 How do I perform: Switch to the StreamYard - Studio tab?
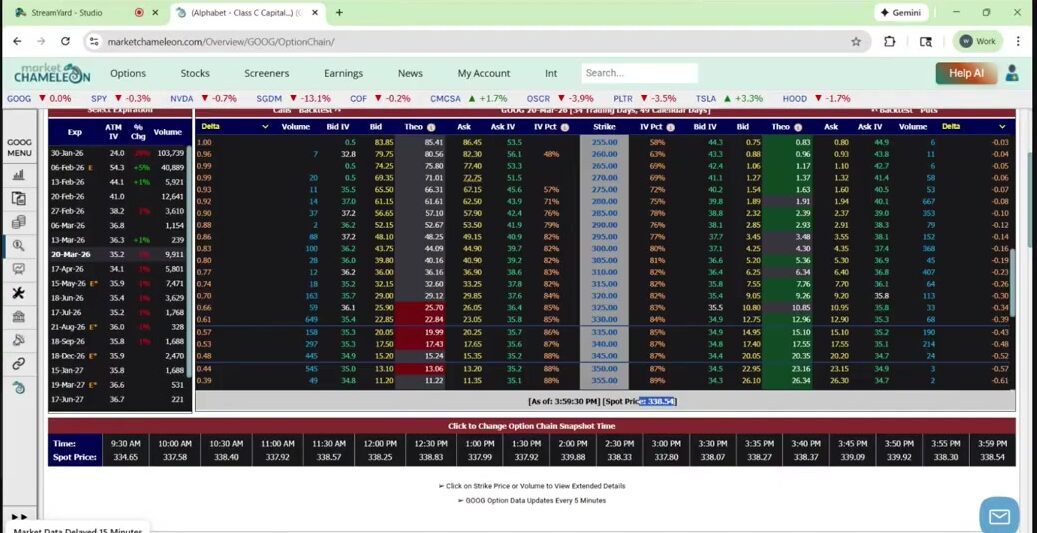click(x=66, y=13)
